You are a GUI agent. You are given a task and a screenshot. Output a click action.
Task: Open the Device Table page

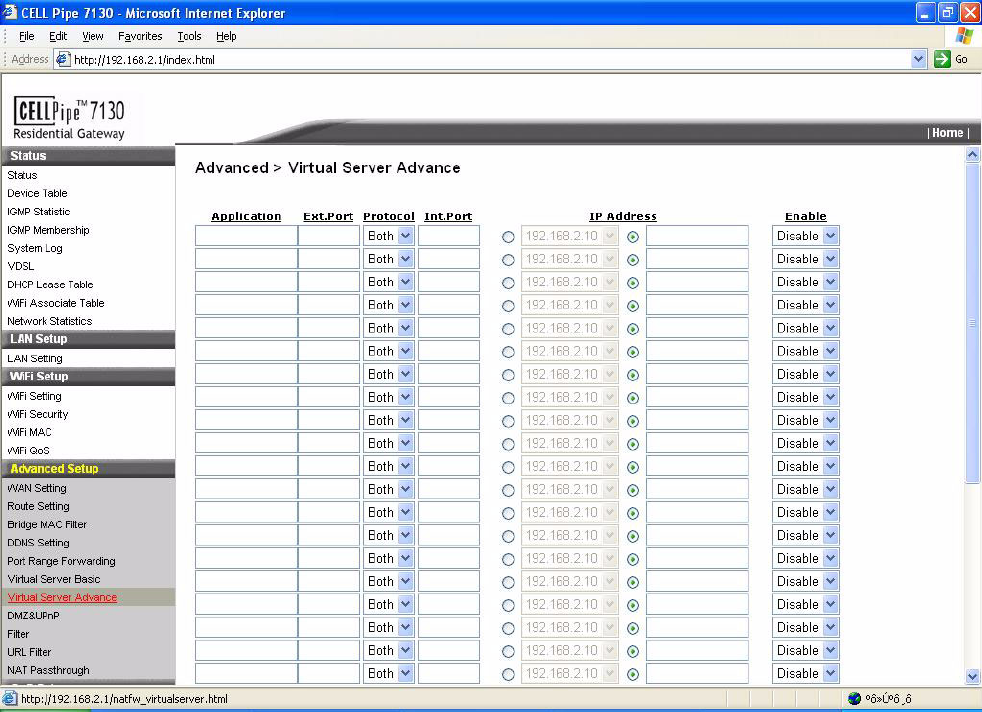click(x=38, y=193)
